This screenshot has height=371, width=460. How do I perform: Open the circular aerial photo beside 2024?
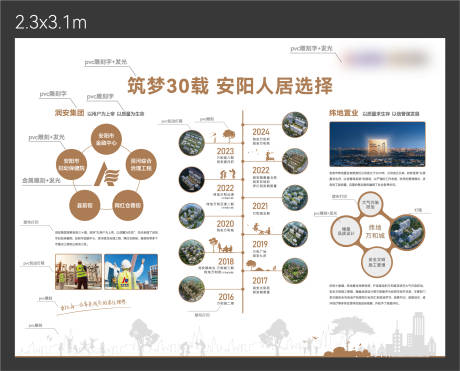[295, 125]
